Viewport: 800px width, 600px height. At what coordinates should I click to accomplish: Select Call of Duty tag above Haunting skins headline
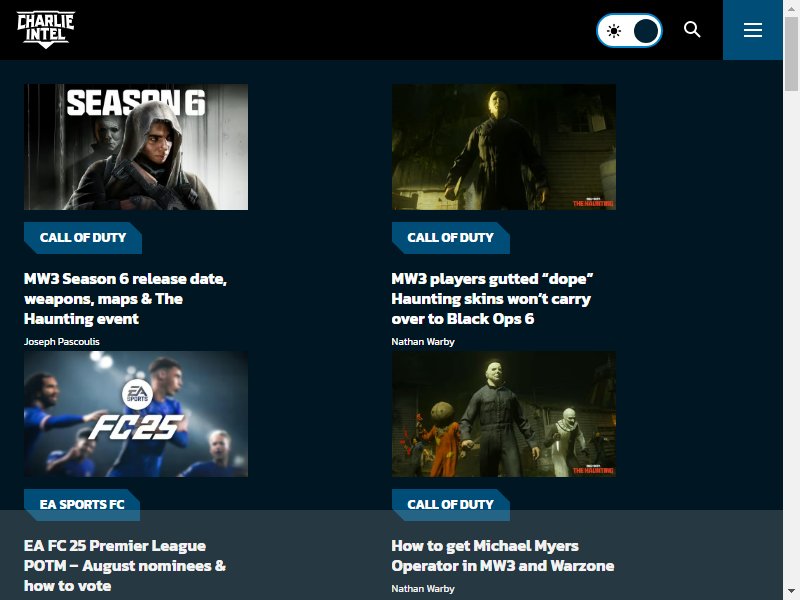click(451, 238)
